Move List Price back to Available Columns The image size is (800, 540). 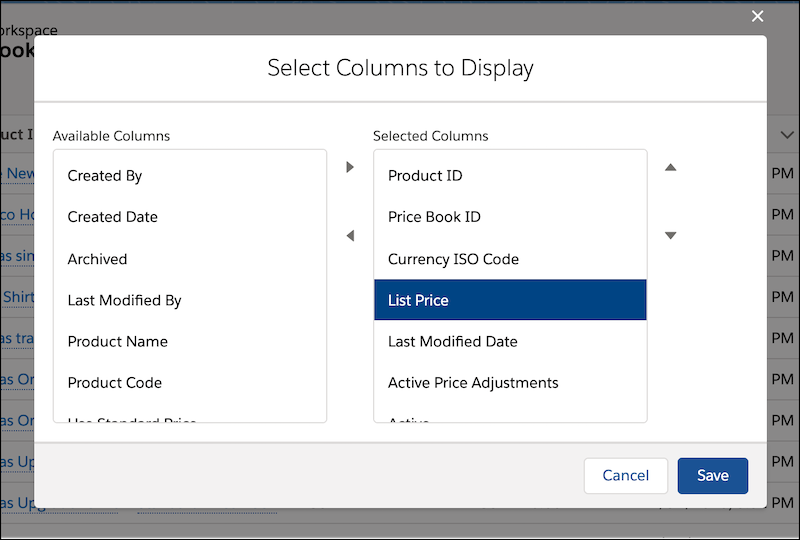[x=350, y=235]
